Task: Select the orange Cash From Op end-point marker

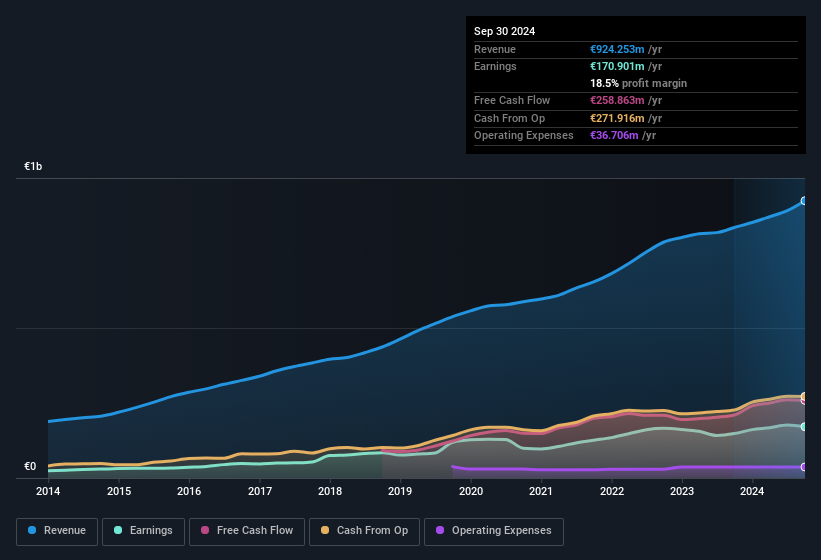Action: pyautogui.click(x=804, y=396)
